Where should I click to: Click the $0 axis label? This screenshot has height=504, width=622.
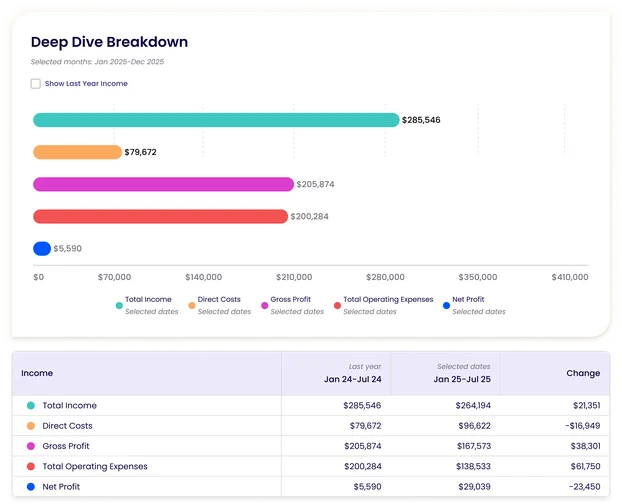(x=38, y=277)
